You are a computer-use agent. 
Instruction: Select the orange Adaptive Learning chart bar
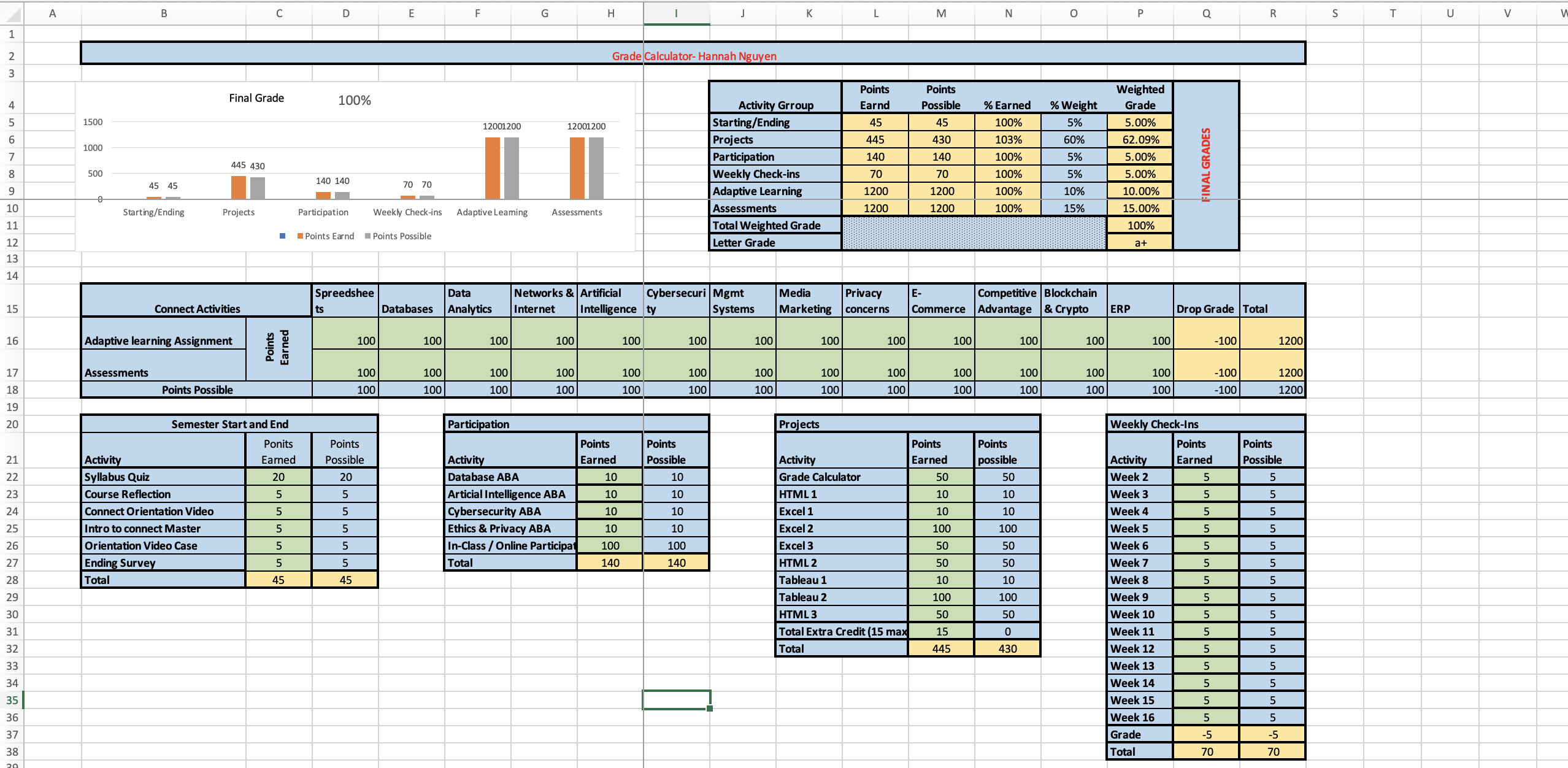click(492, 167)
